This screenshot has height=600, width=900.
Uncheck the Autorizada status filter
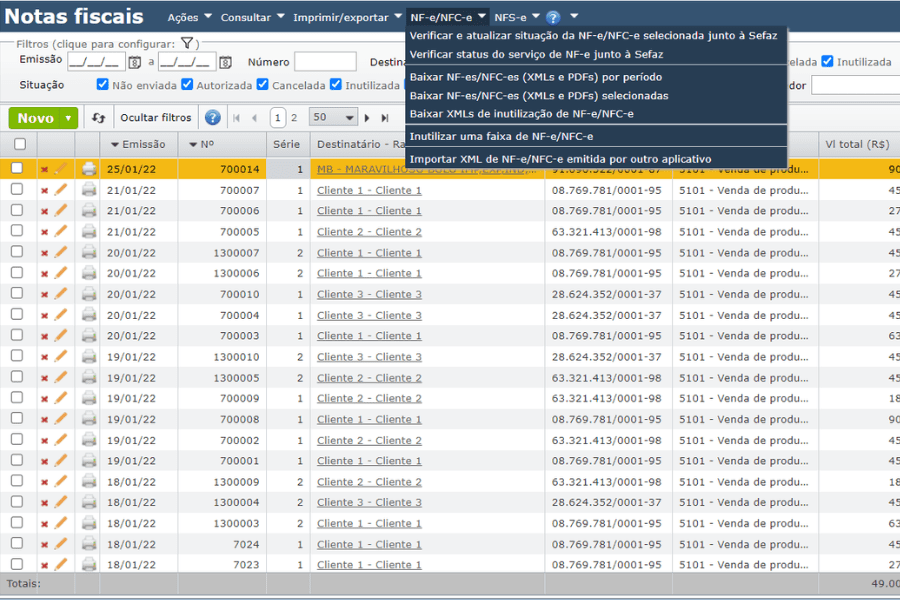pos(187,85)
